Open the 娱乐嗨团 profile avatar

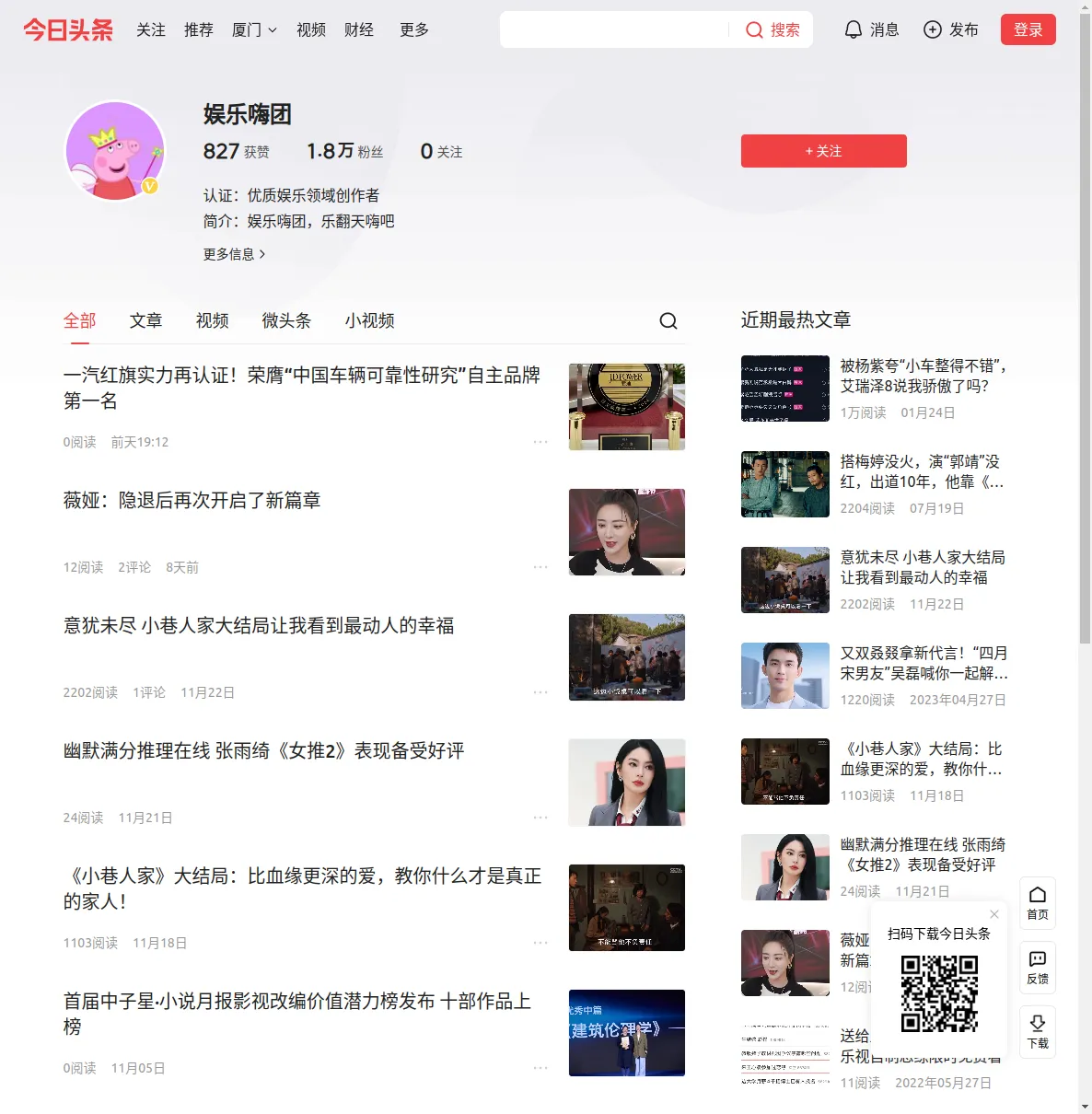[115, 150]
